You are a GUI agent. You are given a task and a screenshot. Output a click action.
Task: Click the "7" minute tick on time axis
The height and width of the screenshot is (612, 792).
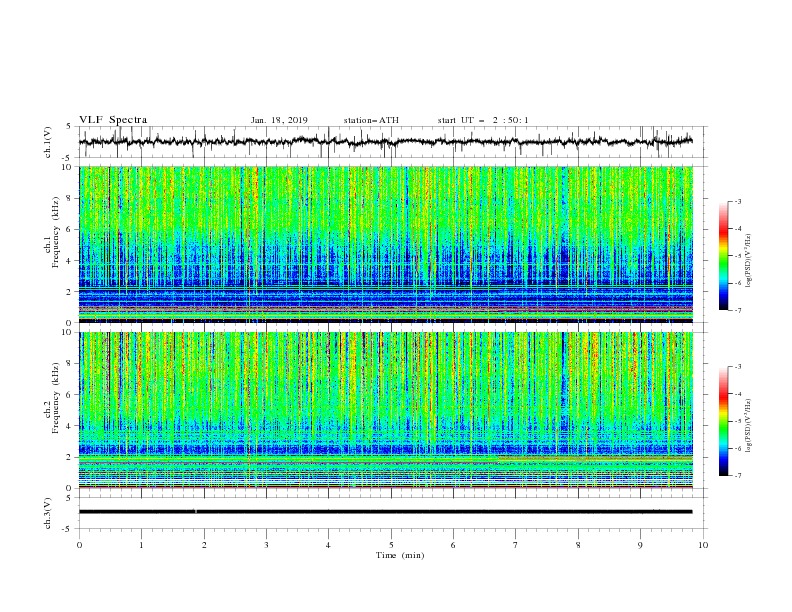tap(516, 545)
